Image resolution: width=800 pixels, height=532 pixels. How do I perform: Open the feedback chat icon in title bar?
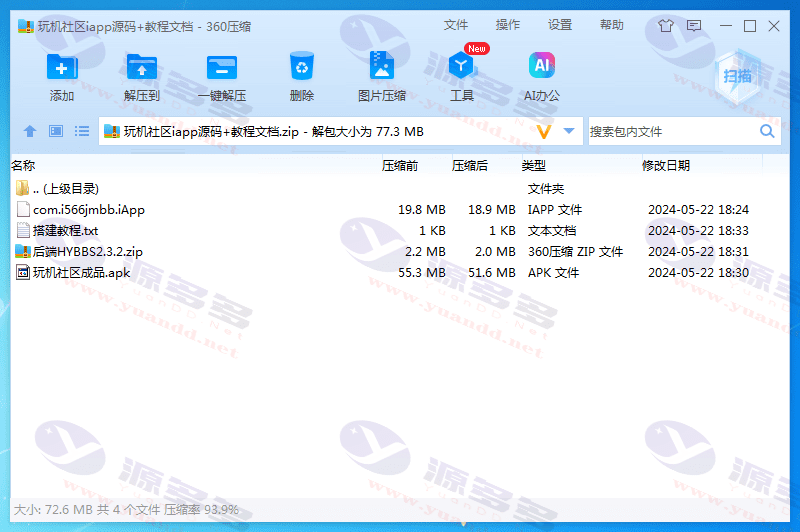(694, 26)
